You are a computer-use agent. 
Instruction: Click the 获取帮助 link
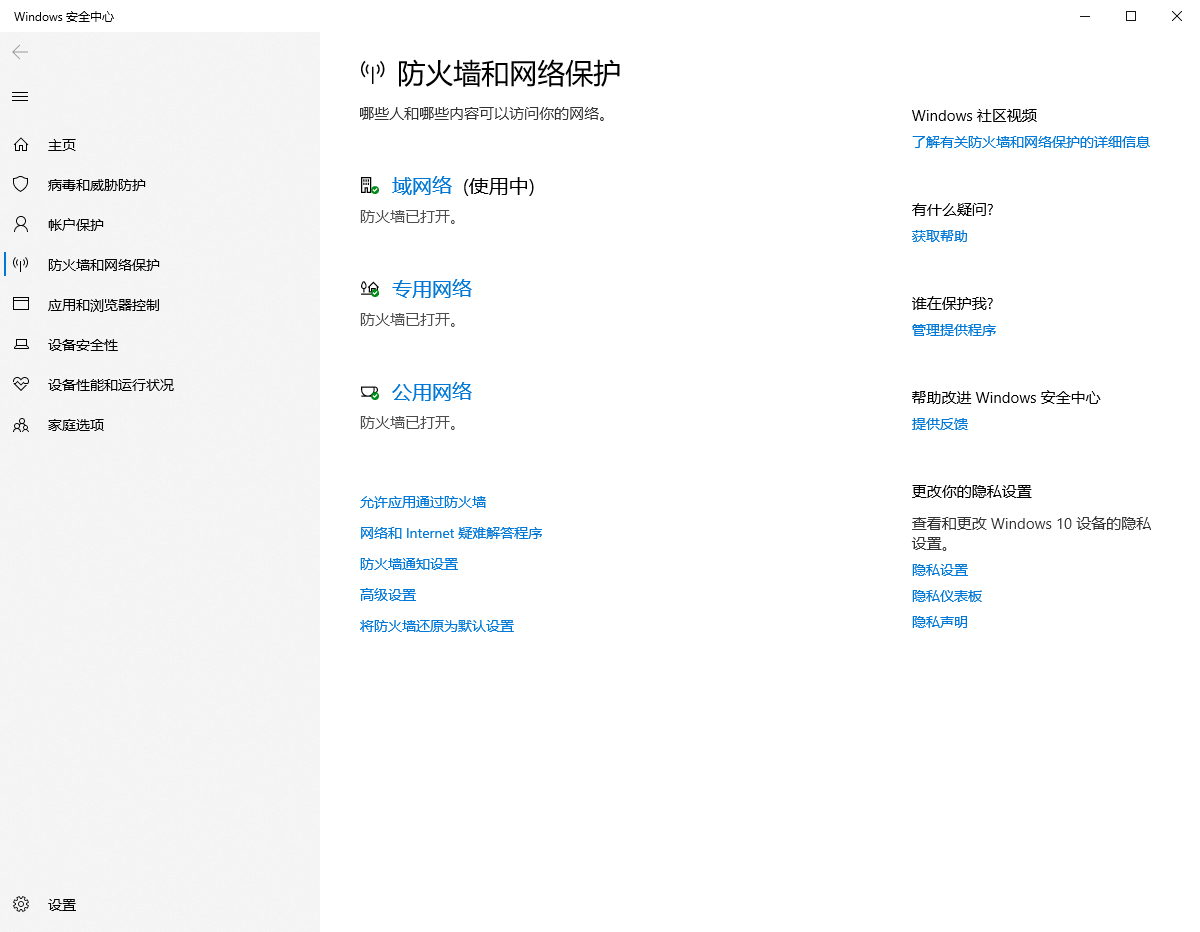tap(940, 236)
